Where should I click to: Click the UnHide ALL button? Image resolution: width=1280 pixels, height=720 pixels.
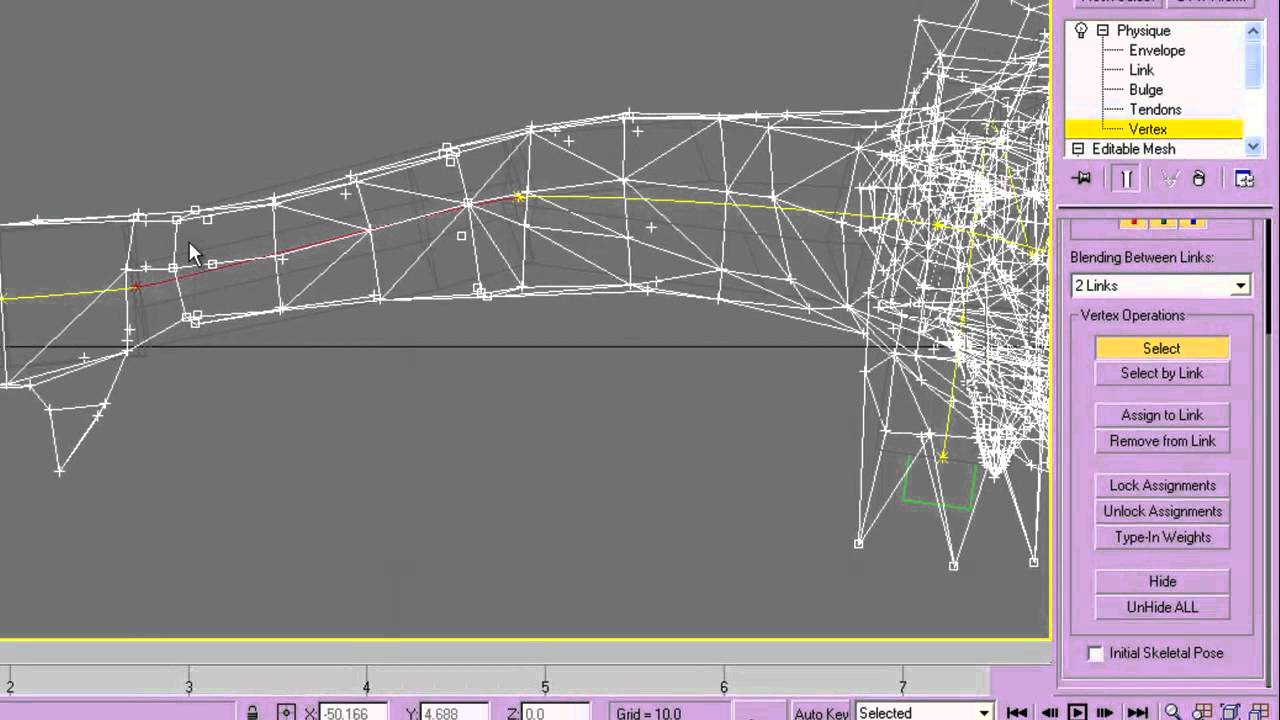click(1162, 607)
